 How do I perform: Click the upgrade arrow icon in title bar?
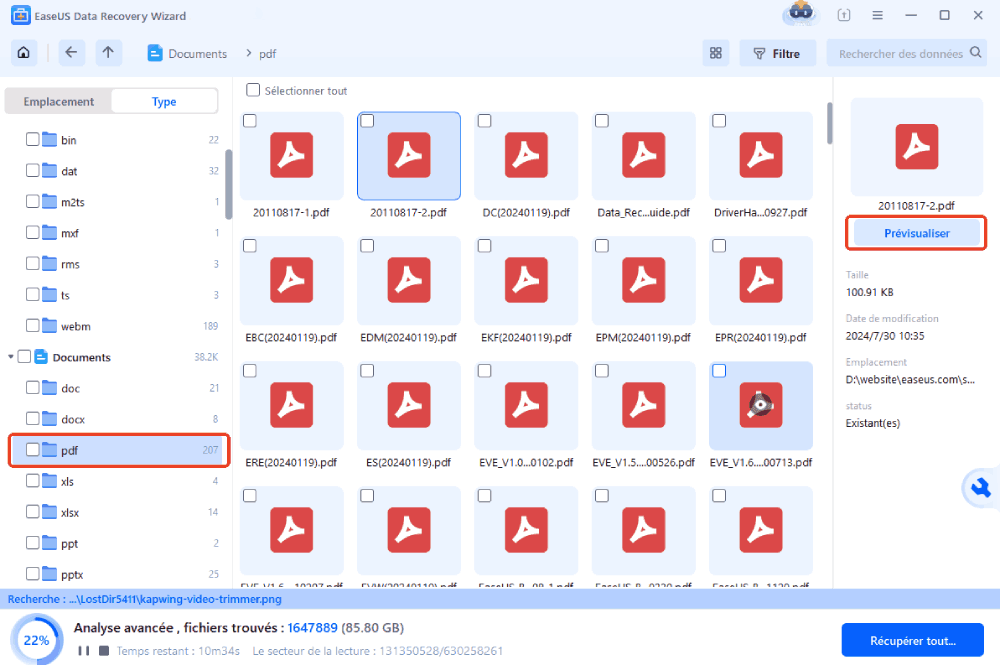844,15
